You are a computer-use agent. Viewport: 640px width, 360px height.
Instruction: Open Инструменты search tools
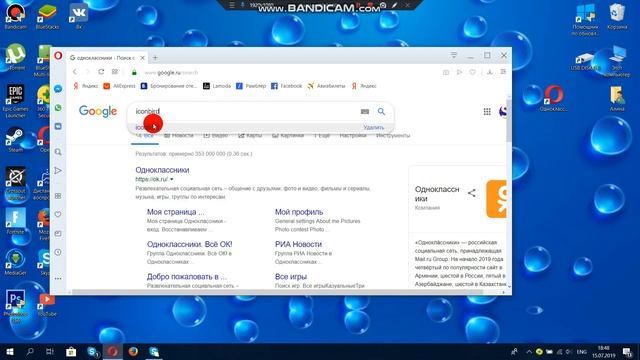pyautogui.click(x=393, y=136)
